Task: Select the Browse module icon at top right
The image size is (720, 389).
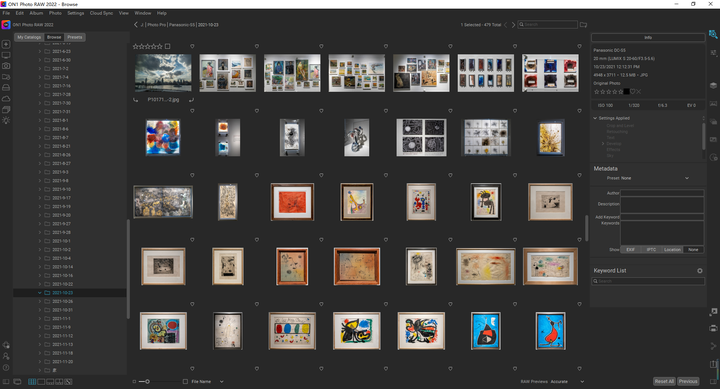Action: [713, 34]
